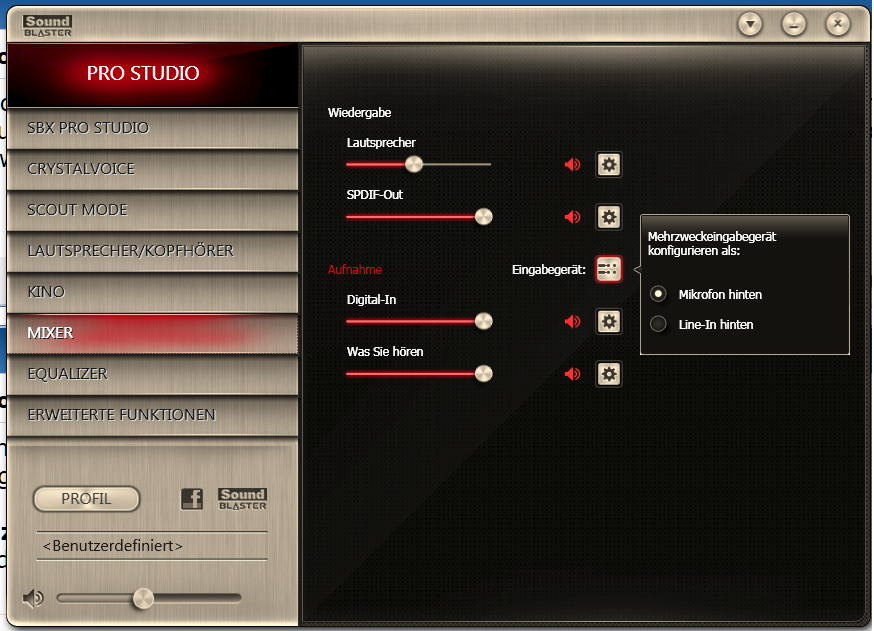Open Lautsprecher settings gear

pyautogui.click(x=609, y=164)
